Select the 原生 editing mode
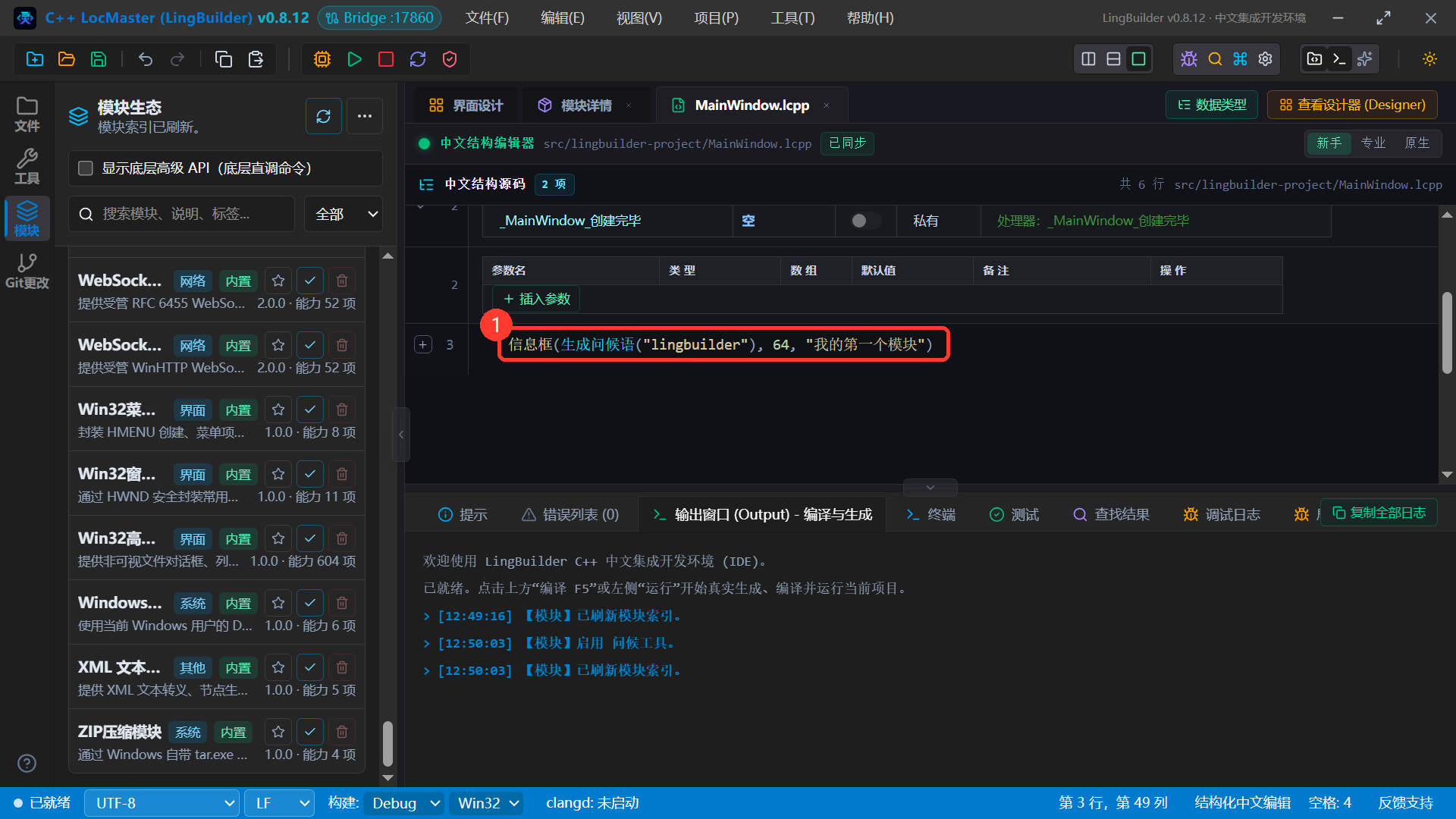 click(1417, 143)
